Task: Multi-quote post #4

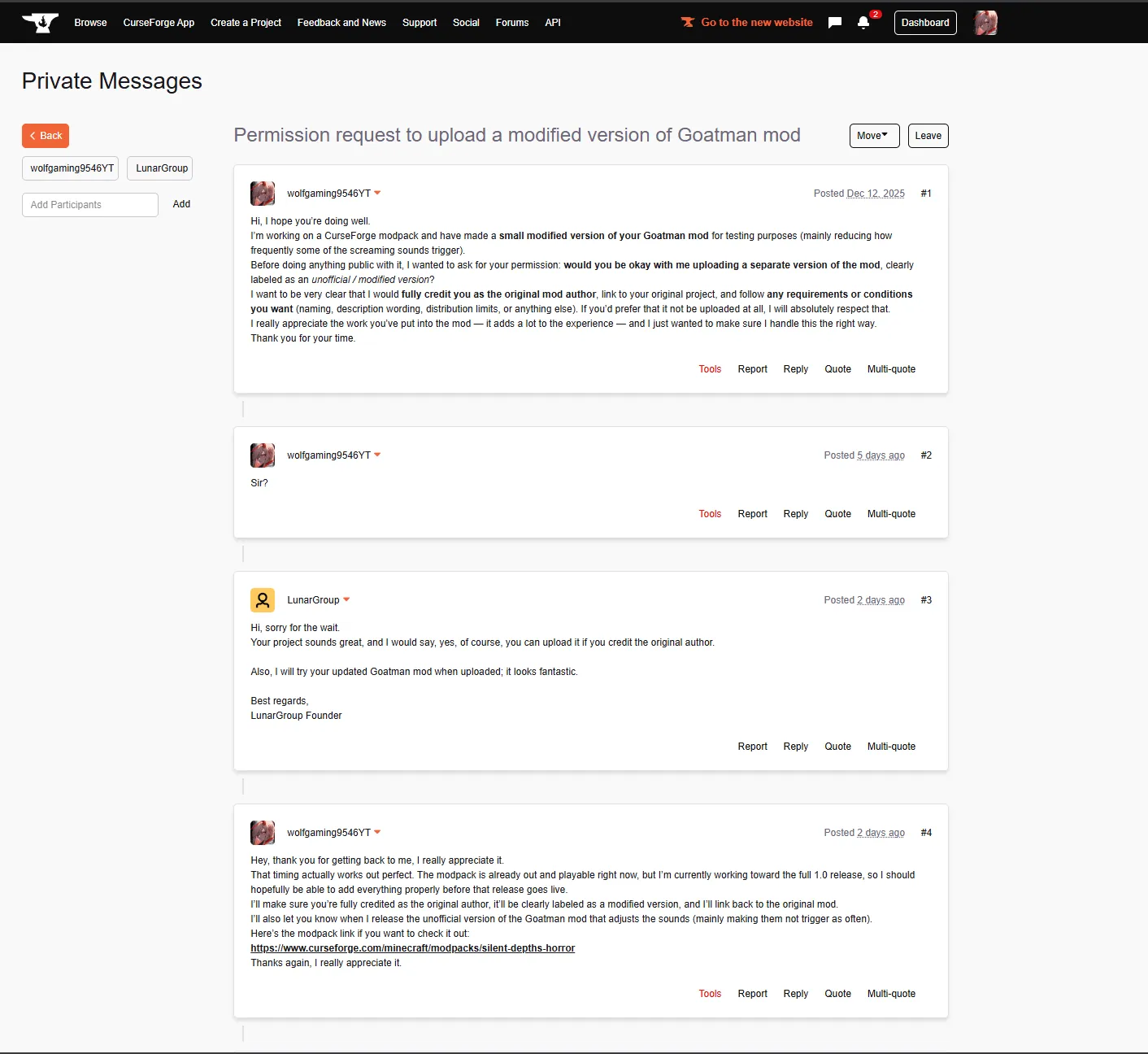Action: coord(891,994)
